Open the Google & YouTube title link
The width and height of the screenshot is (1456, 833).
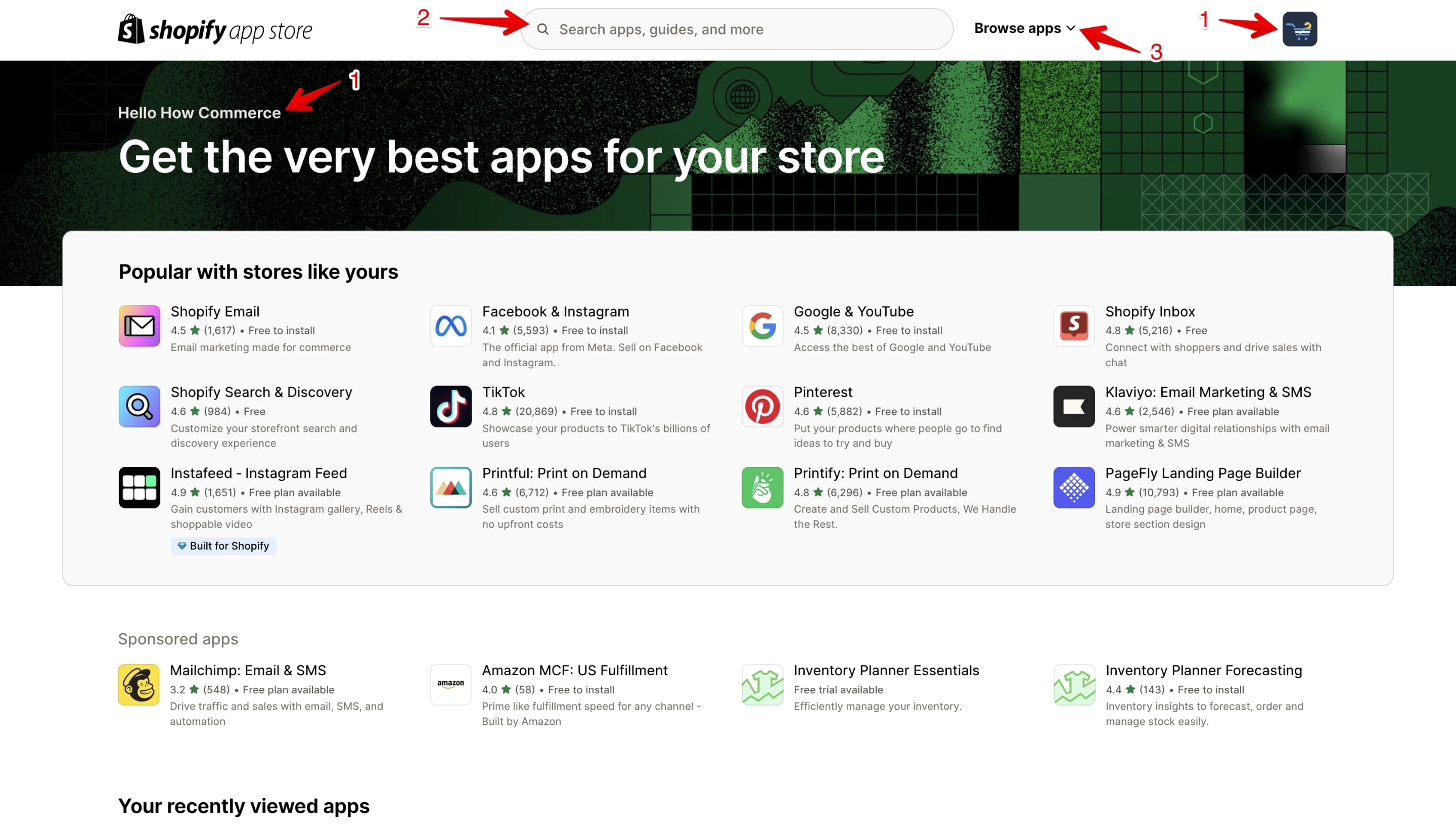853,311
